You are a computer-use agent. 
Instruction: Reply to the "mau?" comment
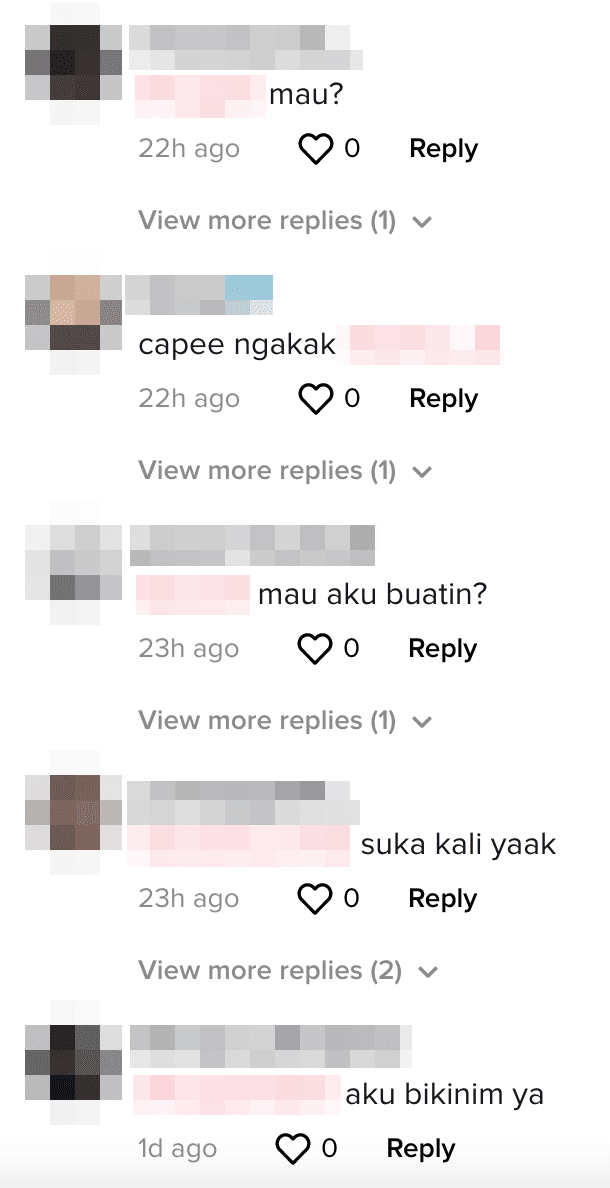click(x=443, y=148)
